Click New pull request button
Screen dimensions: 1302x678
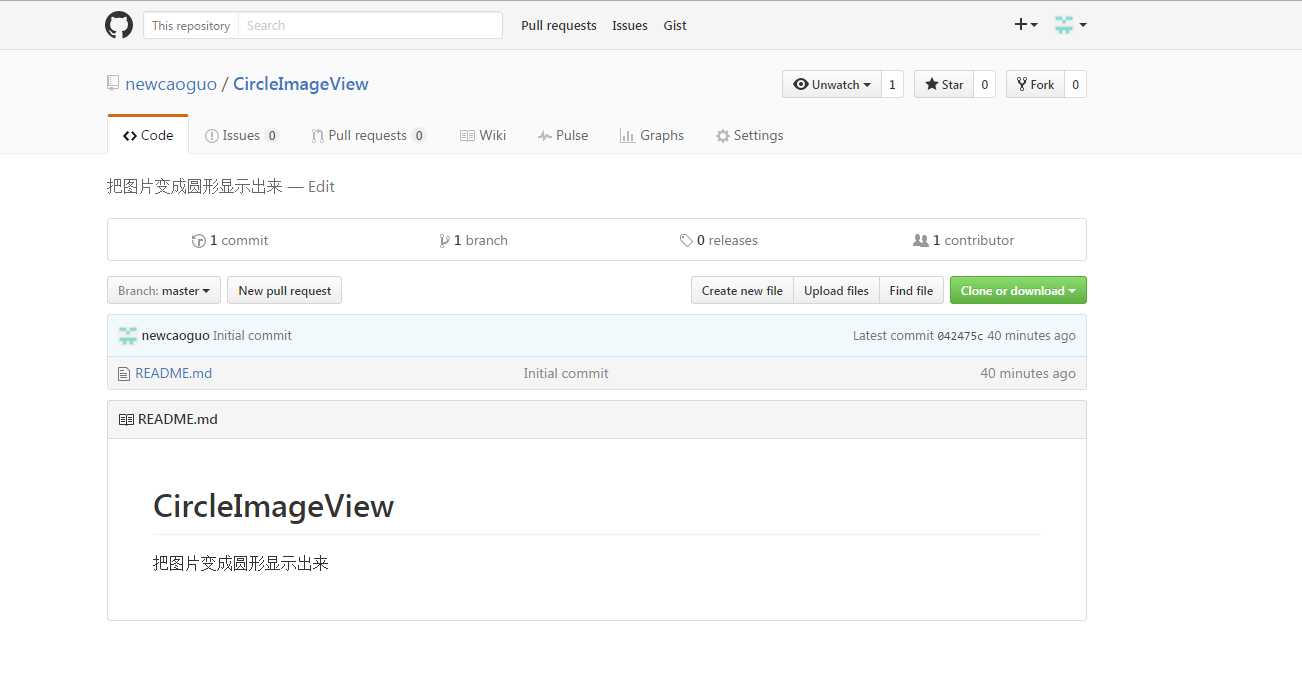coord(285,290)
